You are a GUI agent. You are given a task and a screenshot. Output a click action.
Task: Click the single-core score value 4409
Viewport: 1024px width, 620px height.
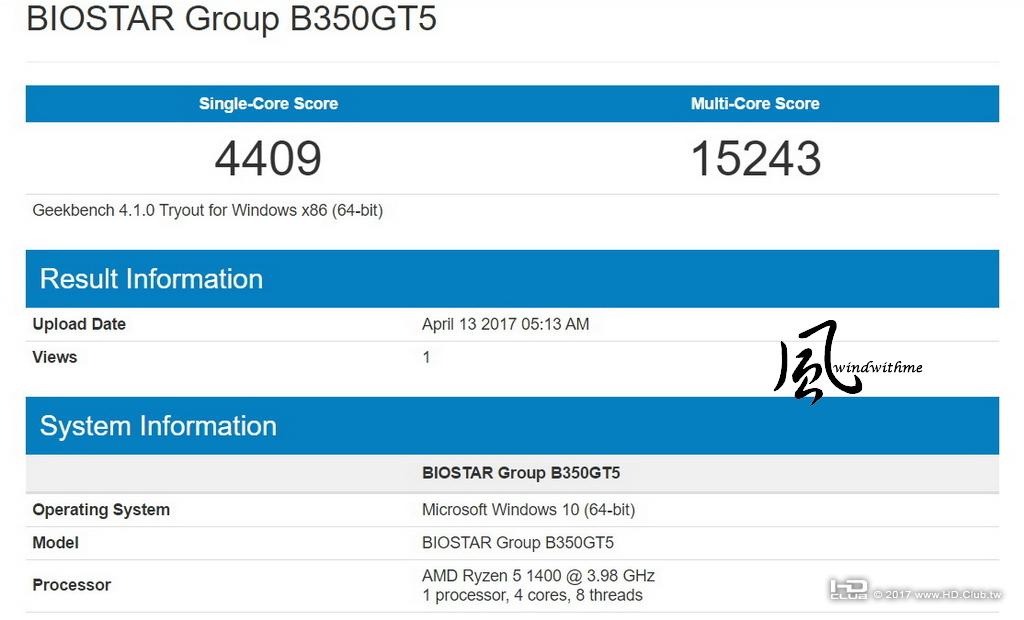(268, 159)
